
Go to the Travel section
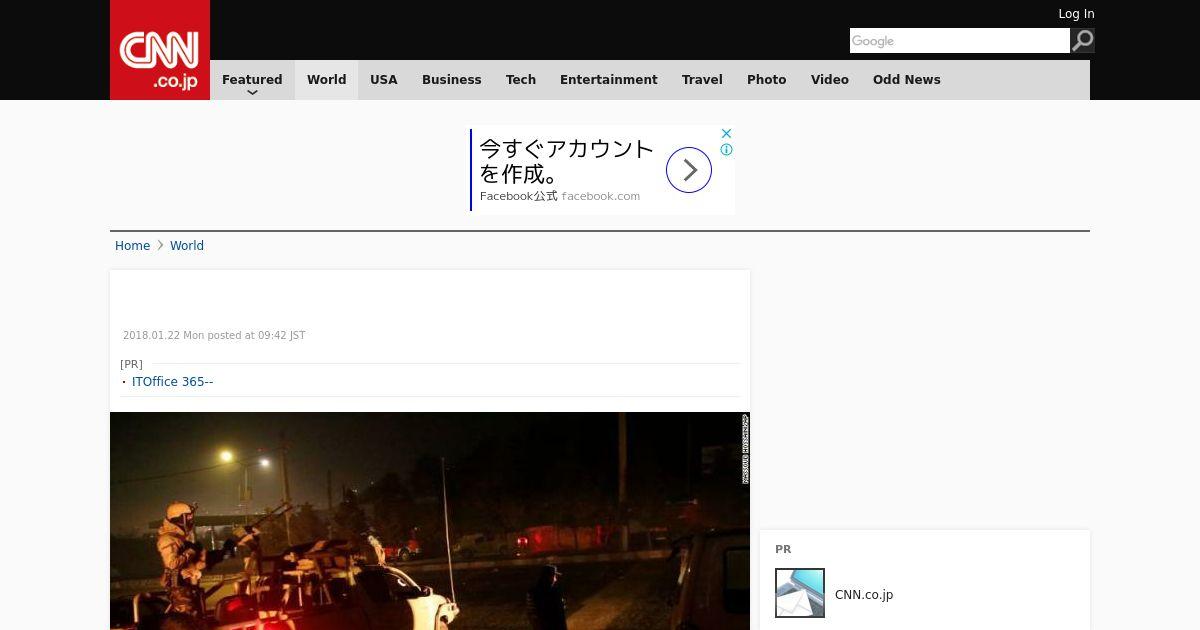pyautogui.click(x=702, y=80)
